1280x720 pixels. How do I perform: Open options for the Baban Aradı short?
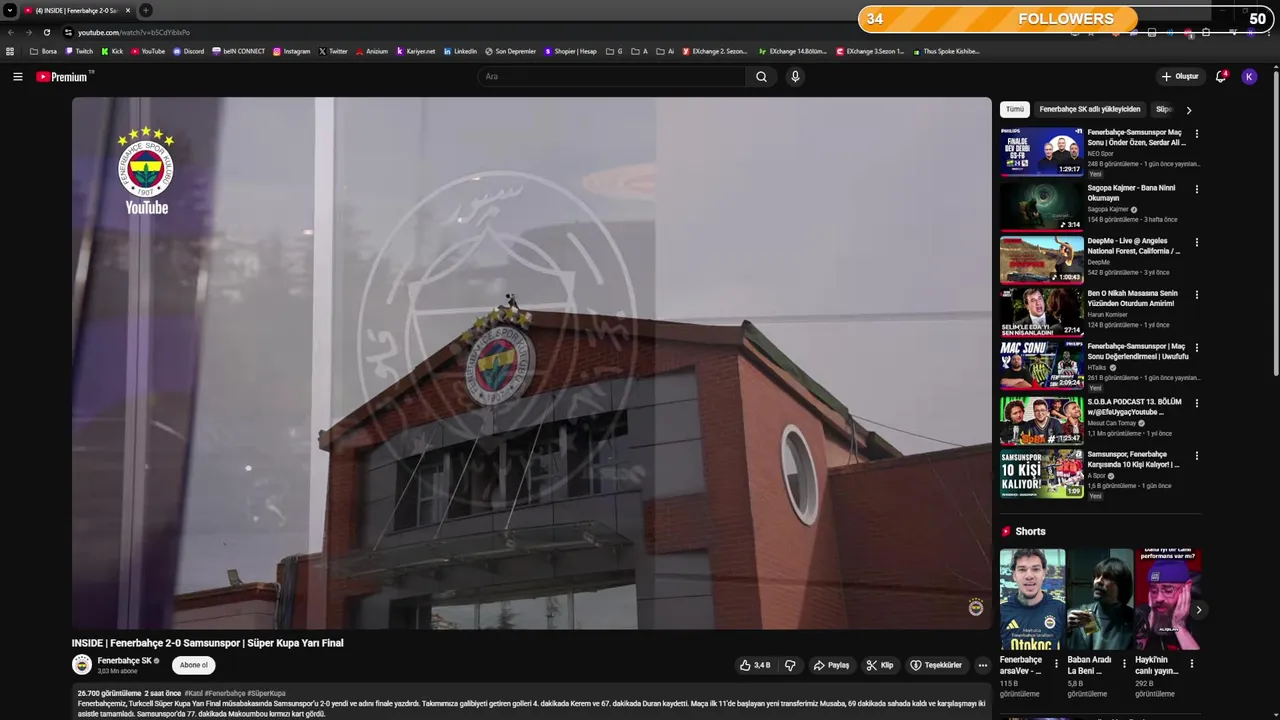tap(1124, 663)
